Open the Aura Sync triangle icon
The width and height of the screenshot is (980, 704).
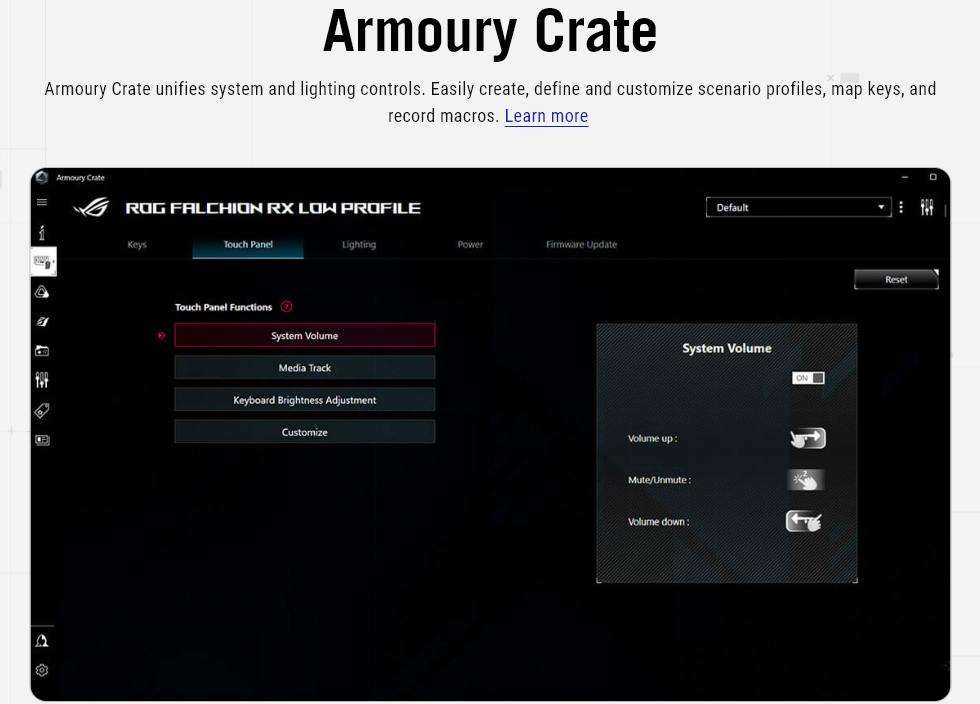coord(42,292)
